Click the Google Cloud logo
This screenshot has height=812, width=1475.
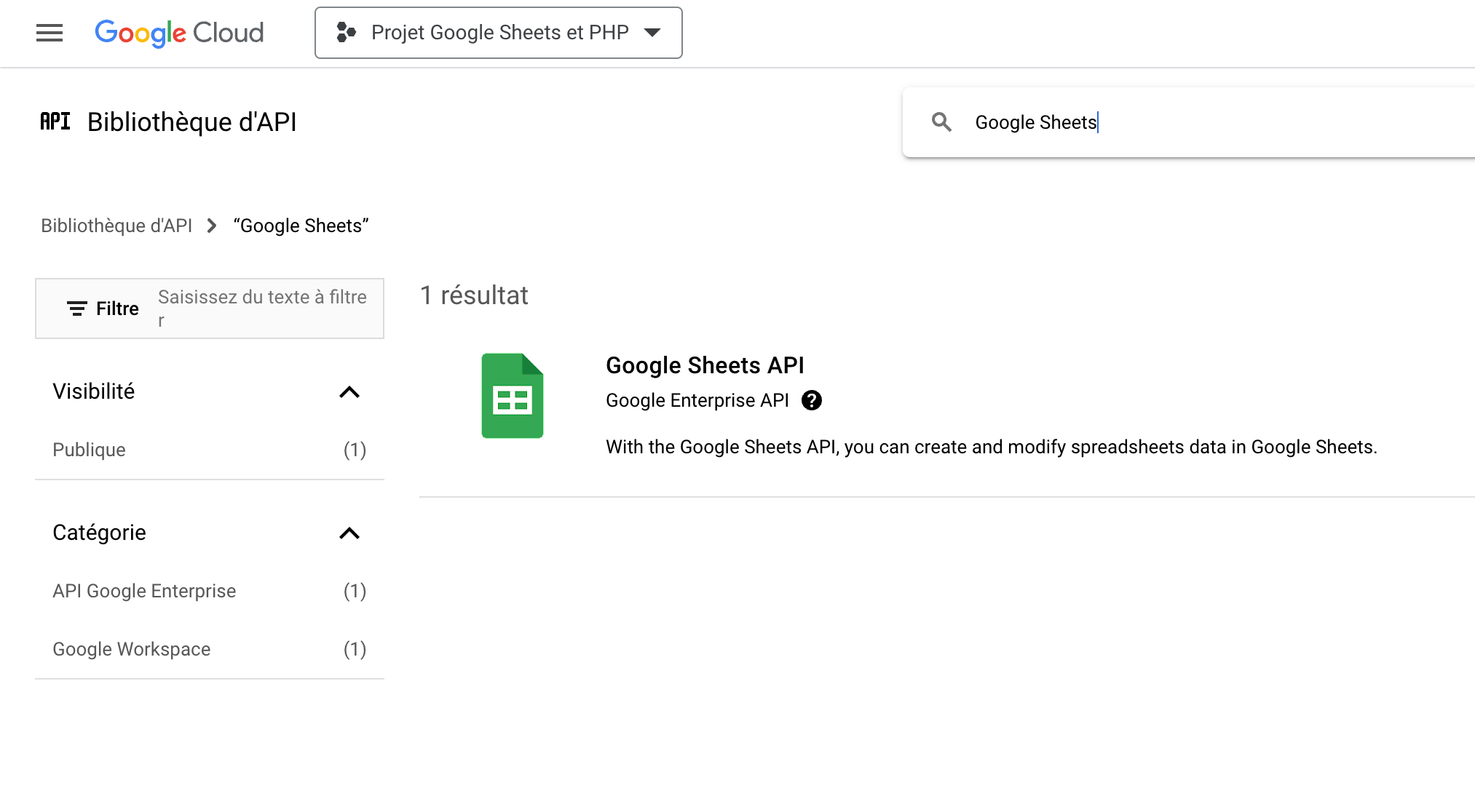coord(179,33)
